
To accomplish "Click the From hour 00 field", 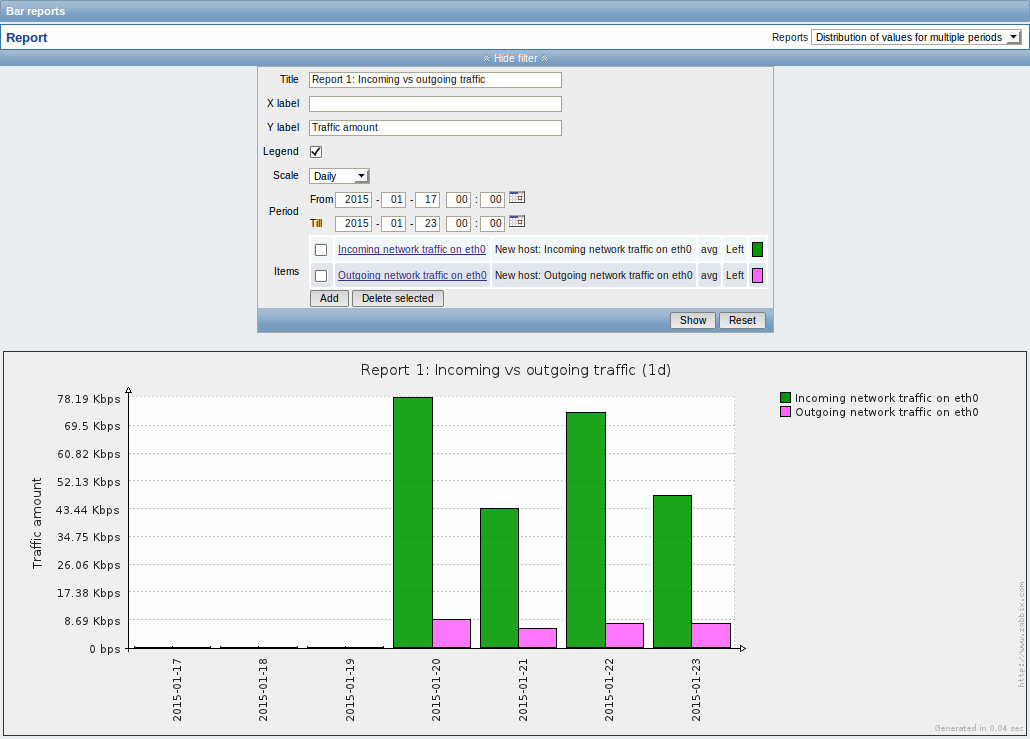I will (459, 200).
